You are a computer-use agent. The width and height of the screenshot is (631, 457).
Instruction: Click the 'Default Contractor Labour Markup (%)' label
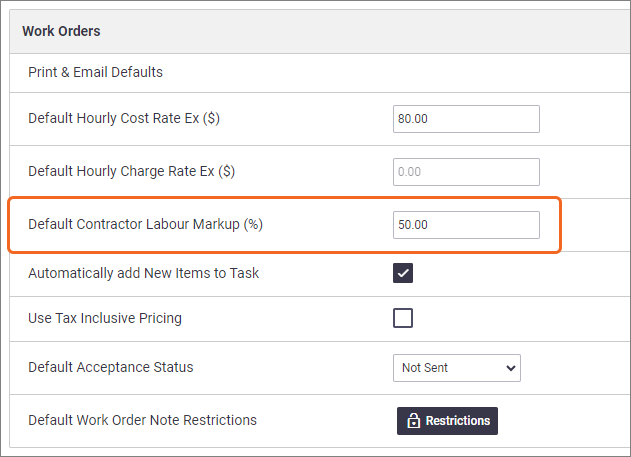pos(145,224)
